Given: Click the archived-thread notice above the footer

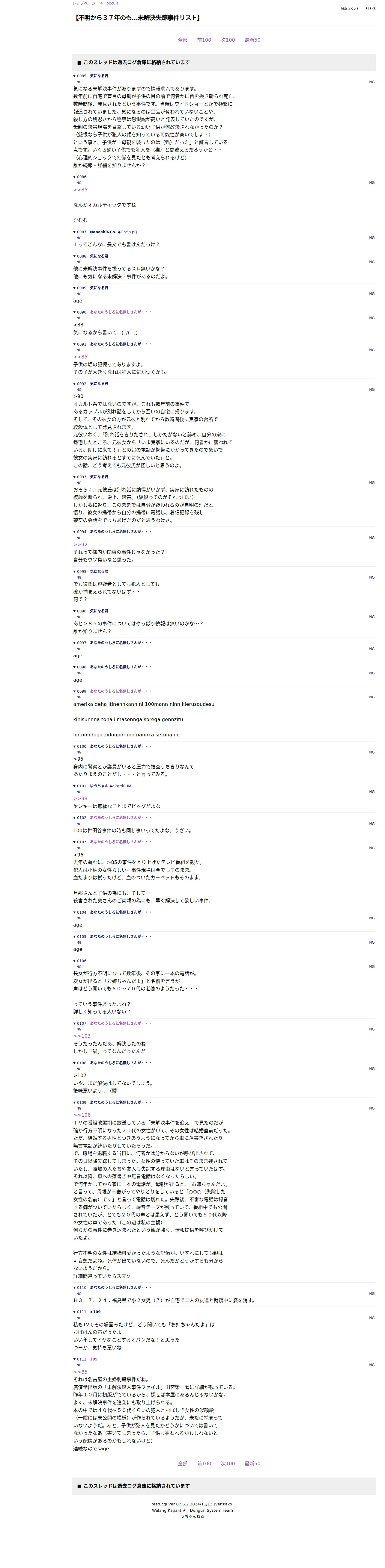Looking at the screenshot, I should 224,1486.
